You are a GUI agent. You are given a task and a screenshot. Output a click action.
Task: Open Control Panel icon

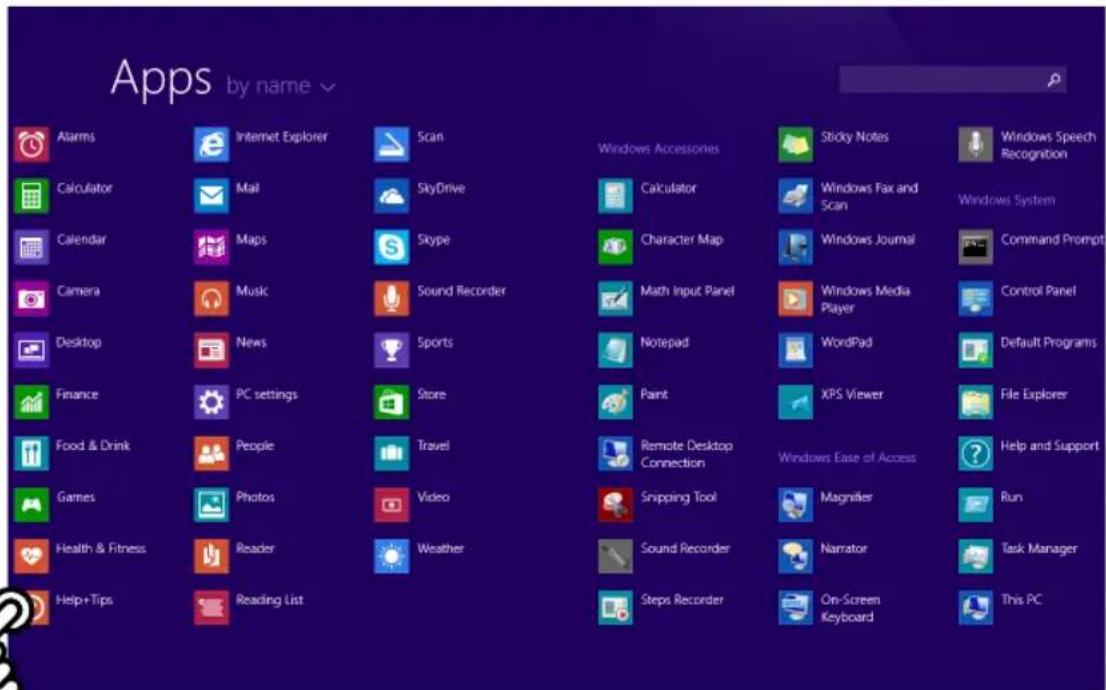coord(976,299)
